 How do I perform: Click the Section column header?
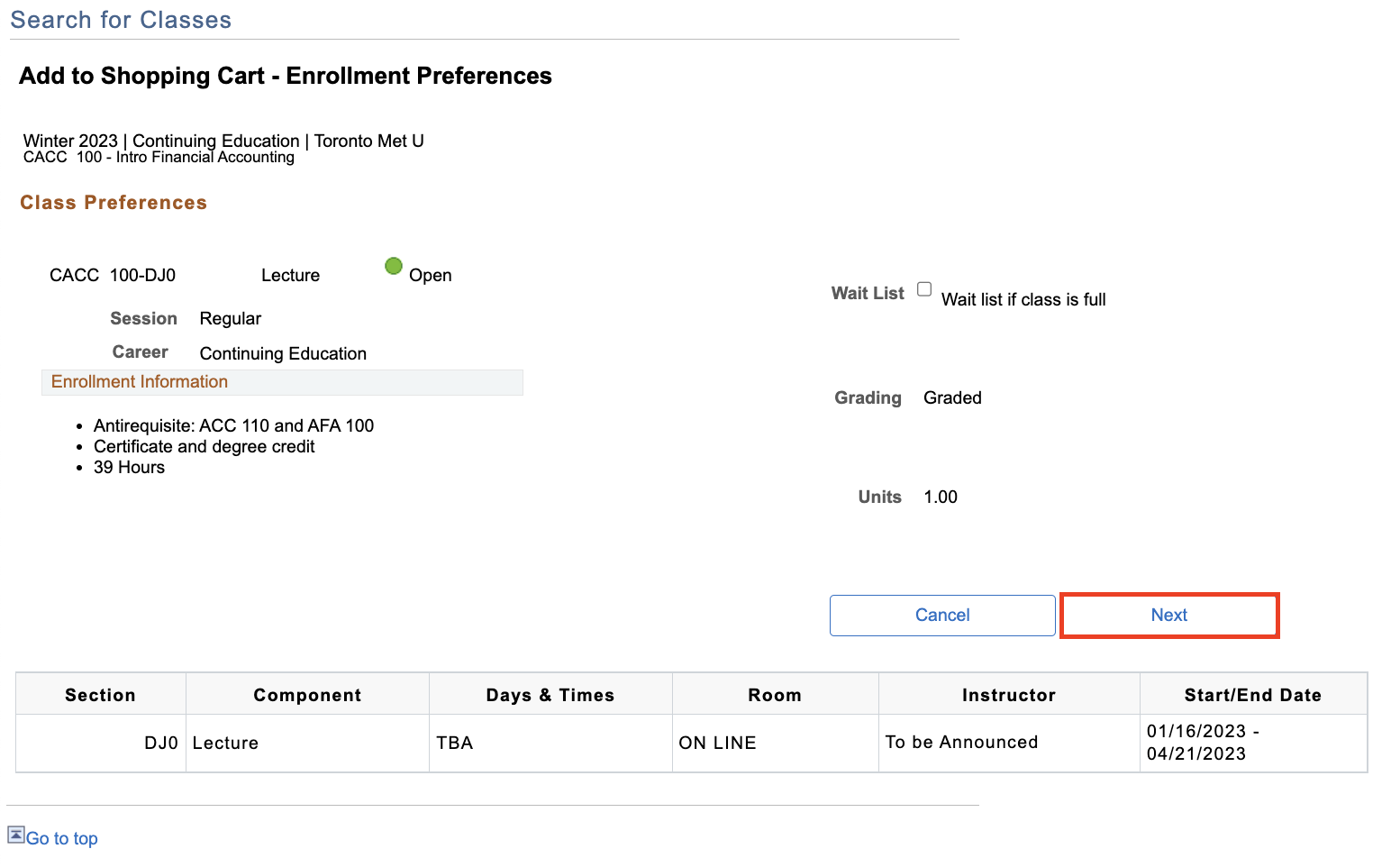(100, 695)
